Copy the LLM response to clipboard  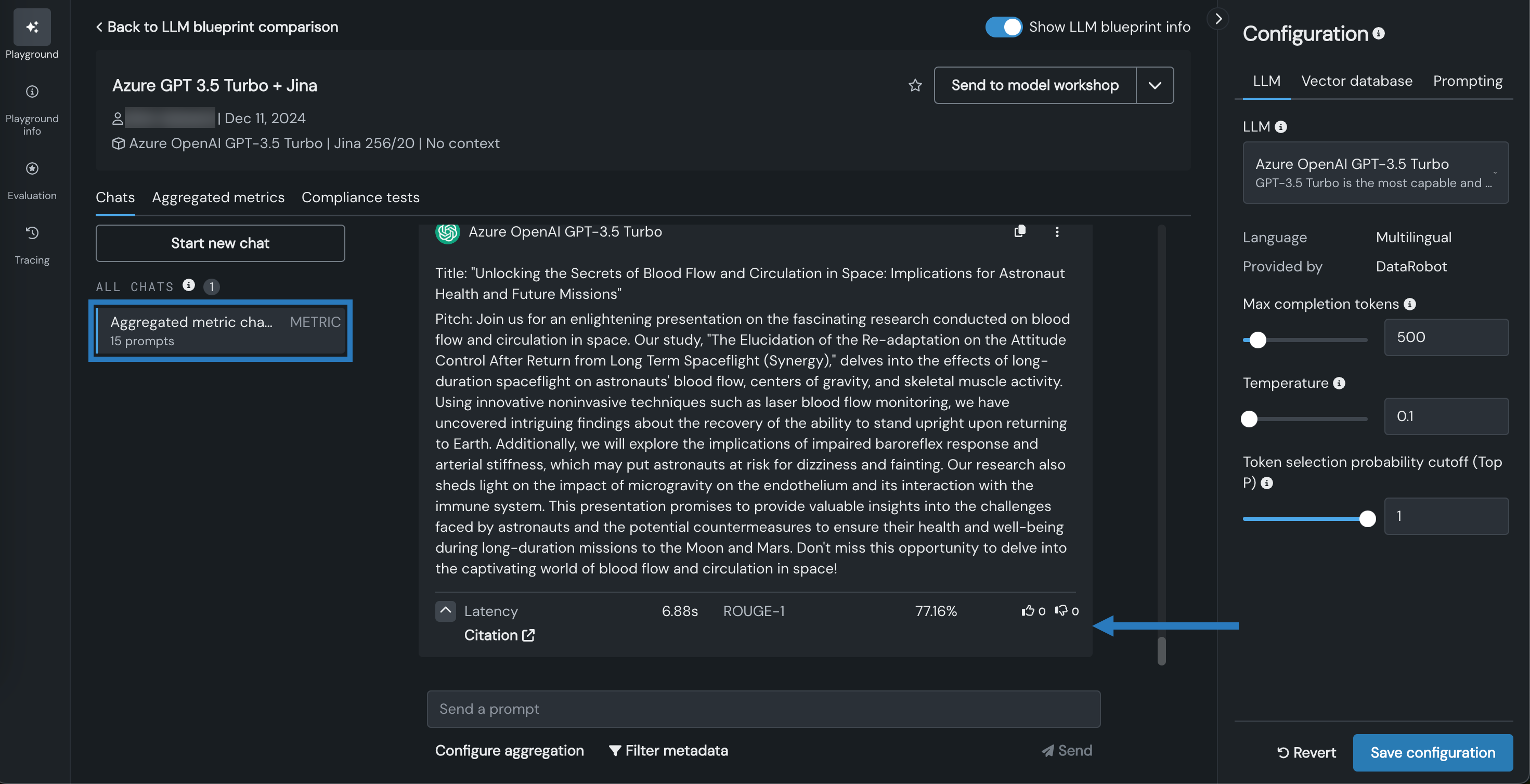[1020, 231]
